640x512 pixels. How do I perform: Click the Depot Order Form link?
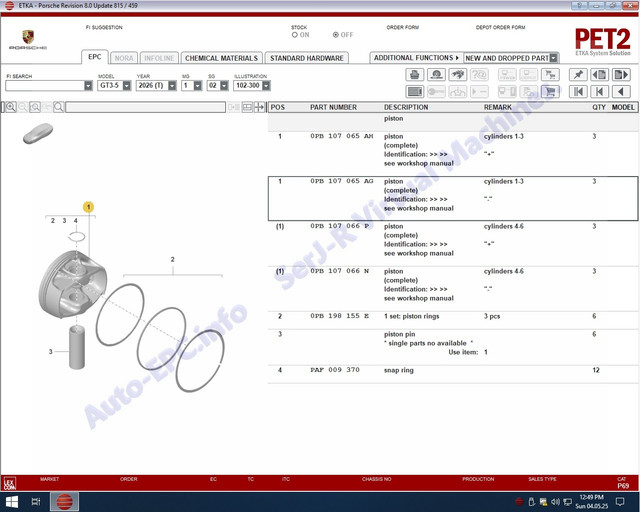501,27
